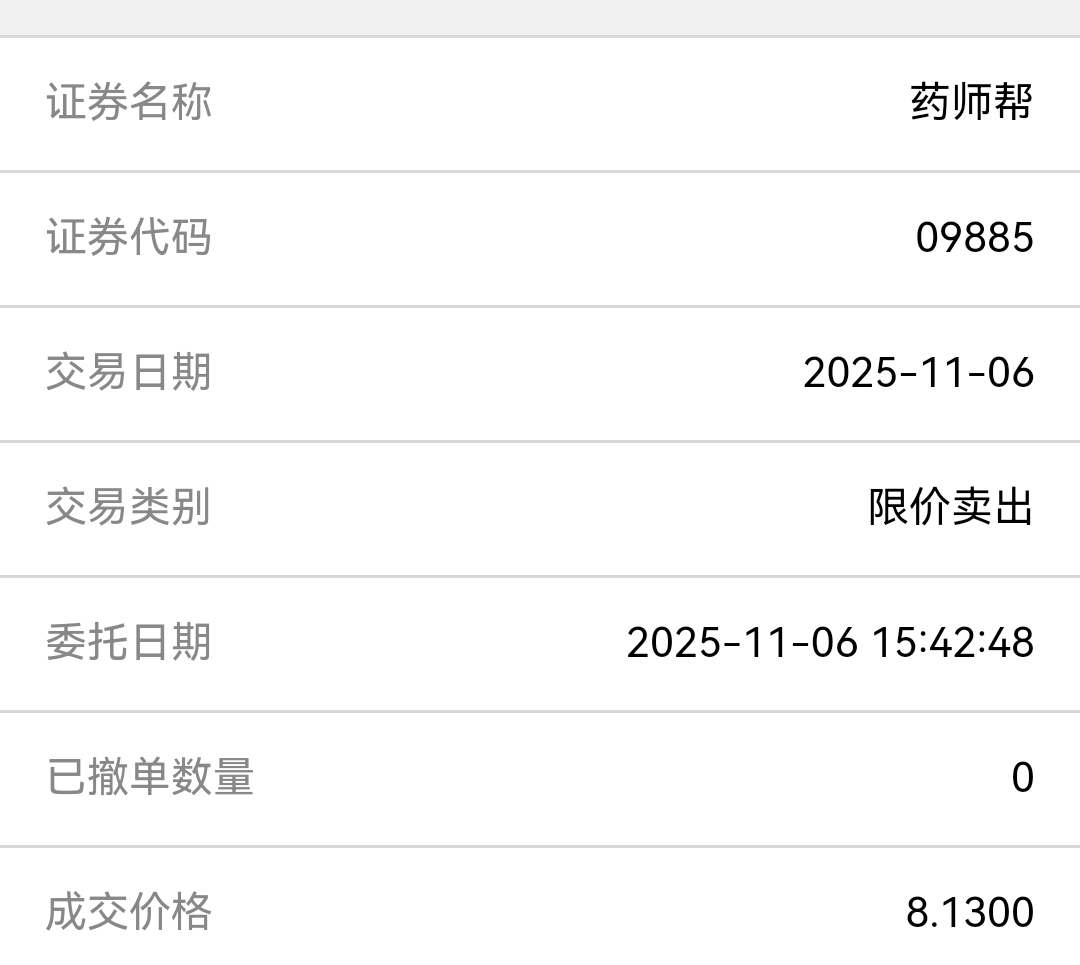
Task: Select the 药师帮 security name value
Action: [971, 102]
